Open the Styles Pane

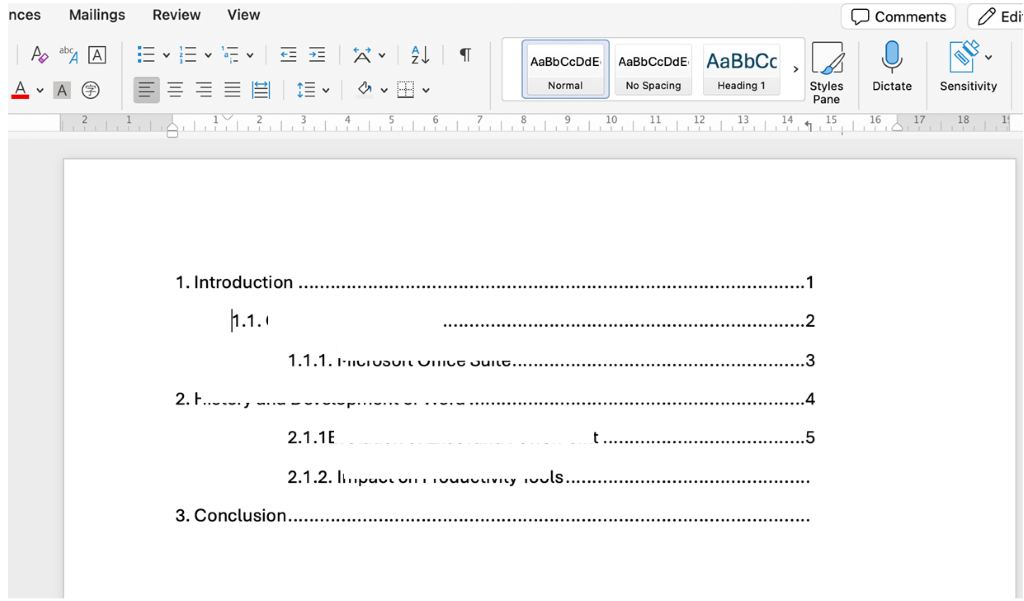[x=826, y=73]
